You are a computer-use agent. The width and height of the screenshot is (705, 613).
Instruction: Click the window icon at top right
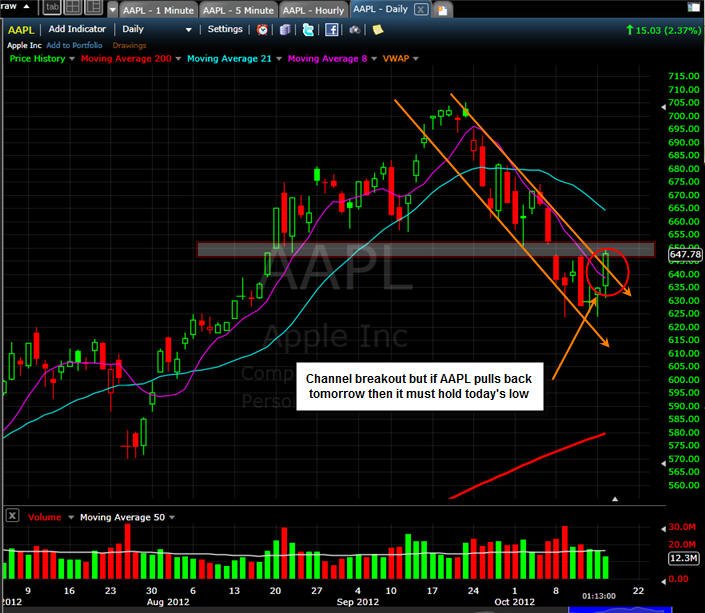click(x=693, y=7)
